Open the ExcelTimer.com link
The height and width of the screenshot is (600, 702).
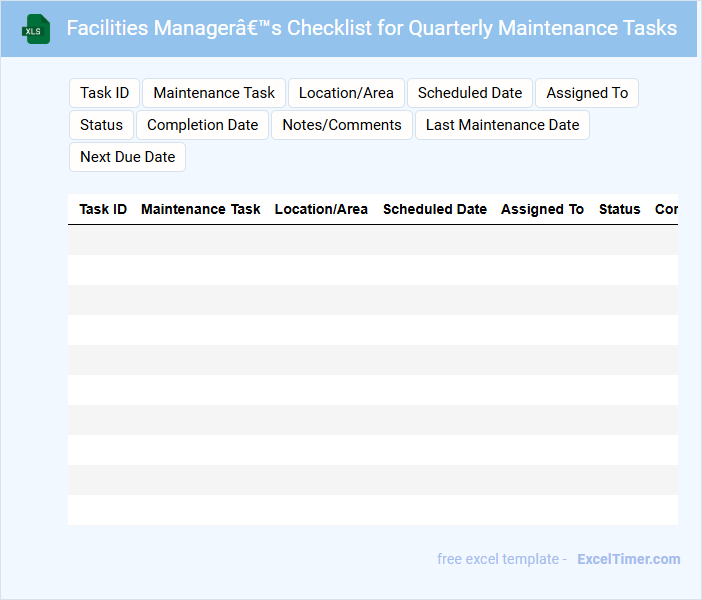628,559
